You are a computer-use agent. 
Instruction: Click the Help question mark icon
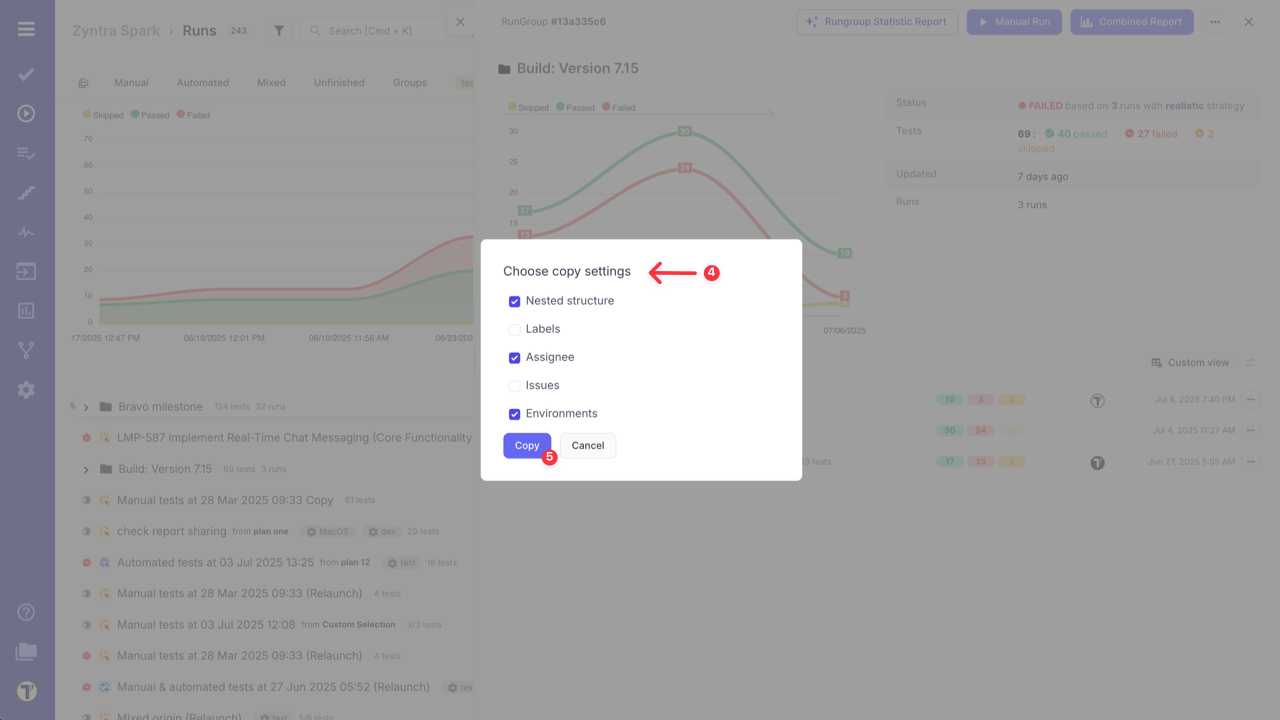click(x=26, y=611)
